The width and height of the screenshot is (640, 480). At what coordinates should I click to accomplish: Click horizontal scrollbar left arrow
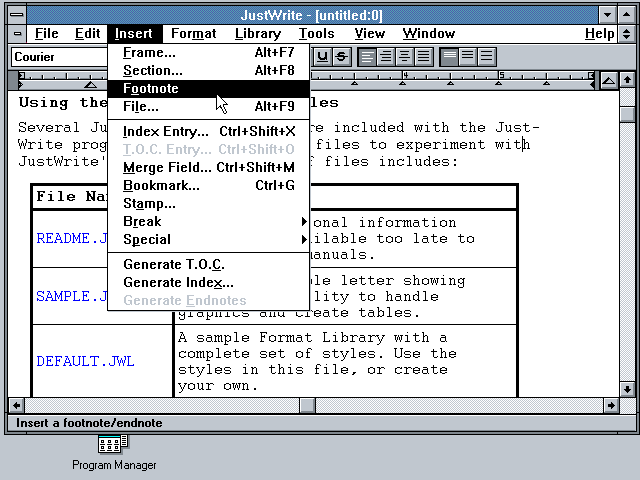click(x=16, y=405)
